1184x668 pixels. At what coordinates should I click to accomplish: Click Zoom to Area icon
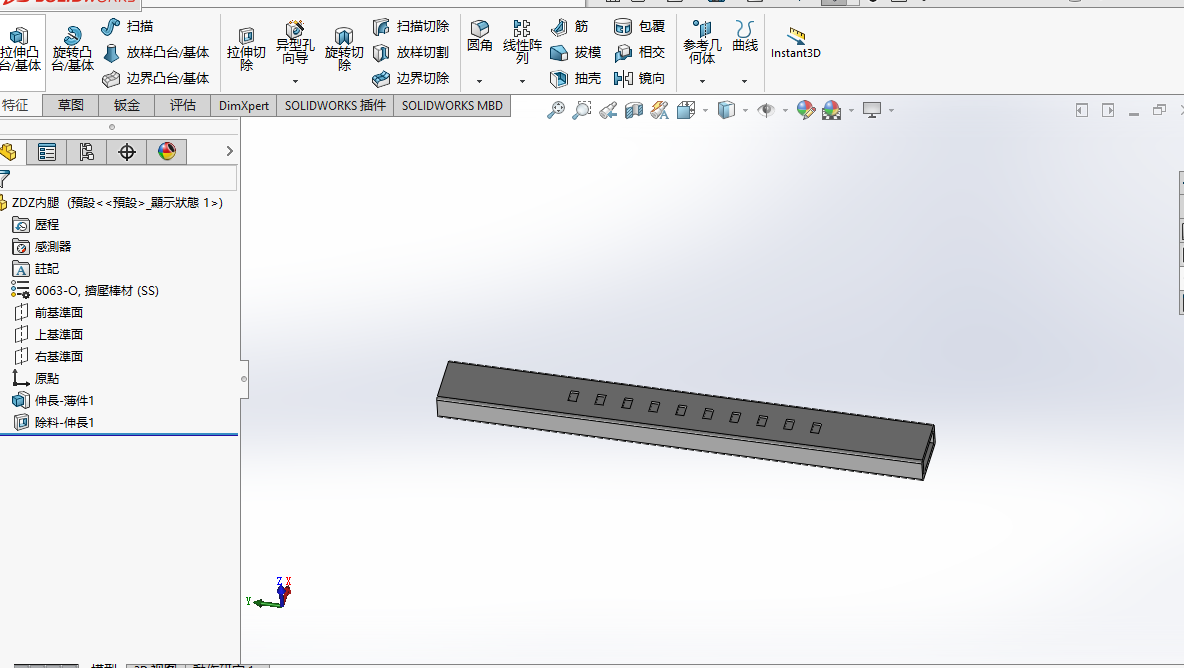pos(581,110)
